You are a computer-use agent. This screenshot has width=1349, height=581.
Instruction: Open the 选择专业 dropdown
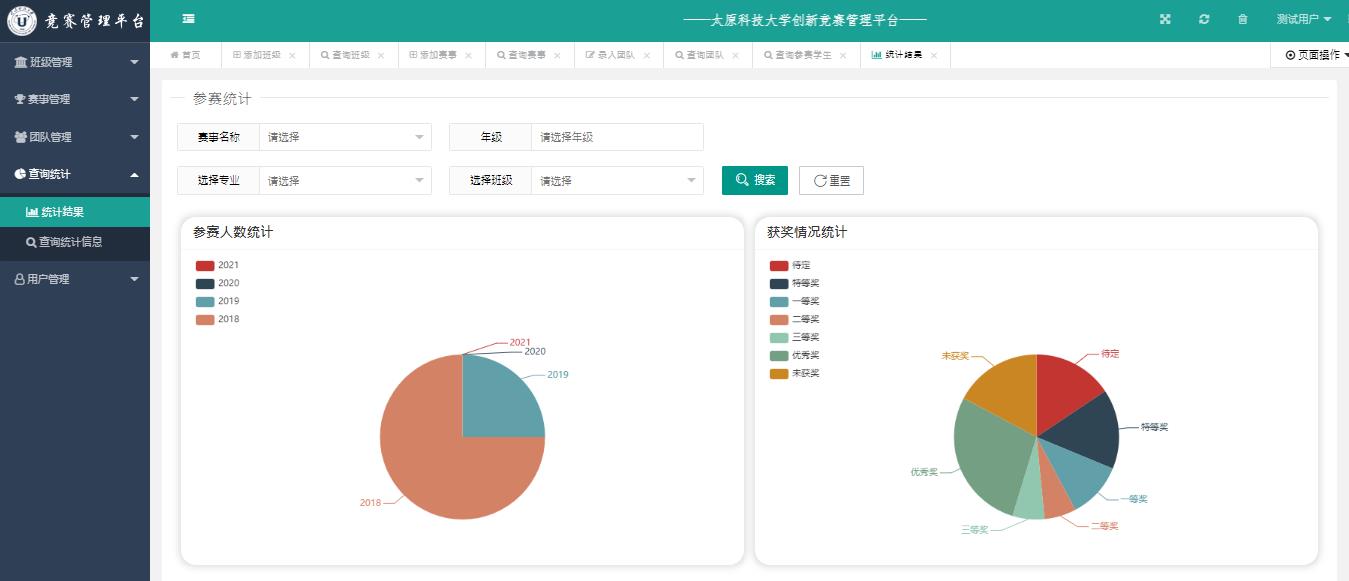[x=345, y=181]
